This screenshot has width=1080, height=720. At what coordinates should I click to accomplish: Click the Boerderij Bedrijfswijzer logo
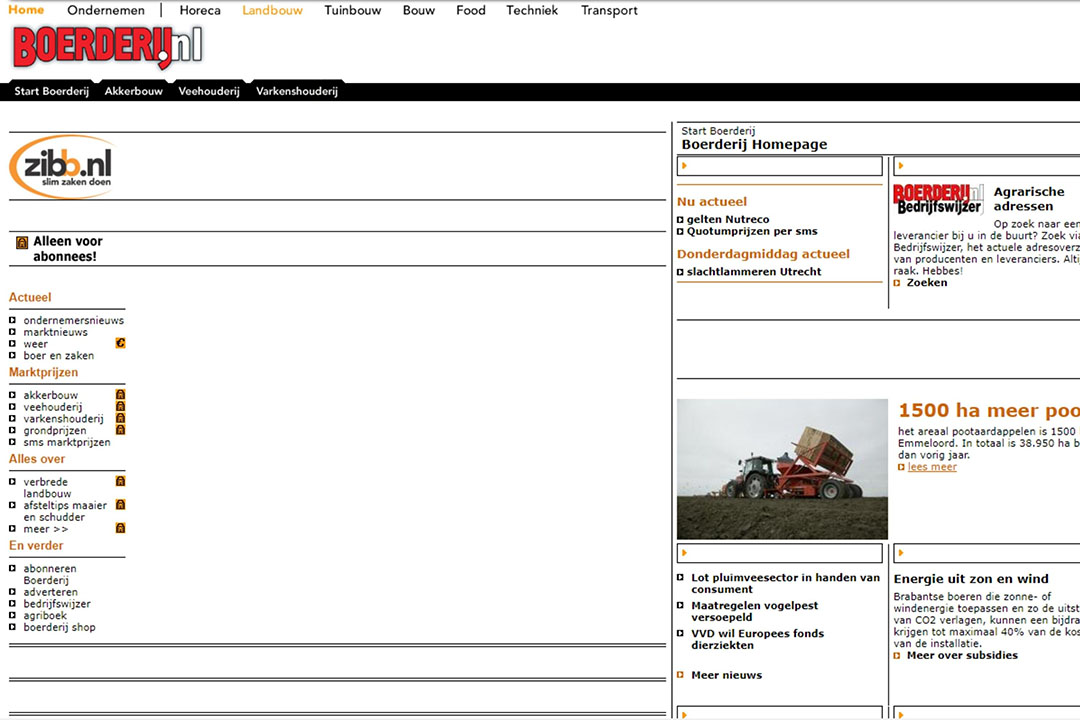pos(938,199)
